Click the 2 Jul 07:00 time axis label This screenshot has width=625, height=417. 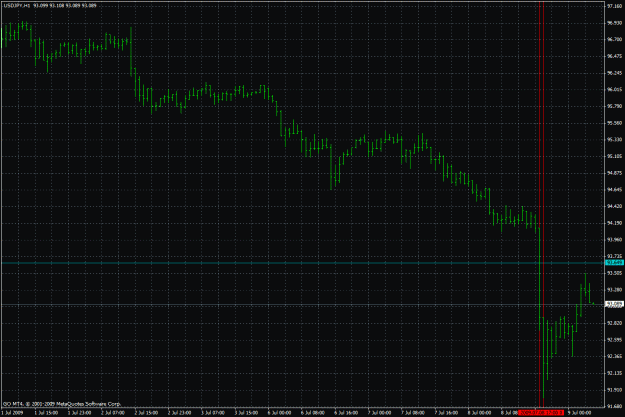[113, 413]
